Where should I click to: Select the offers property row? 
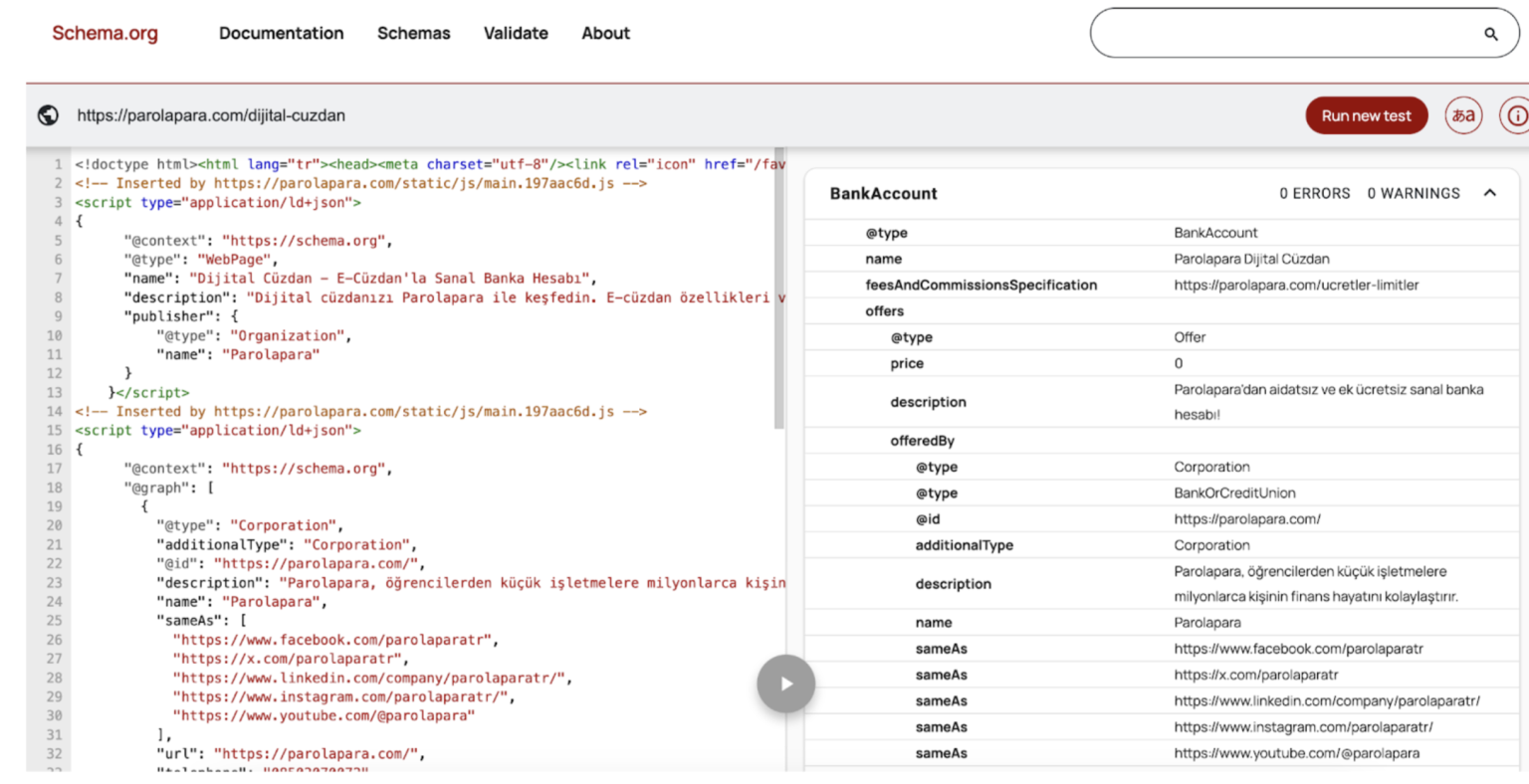[1162, 311]
